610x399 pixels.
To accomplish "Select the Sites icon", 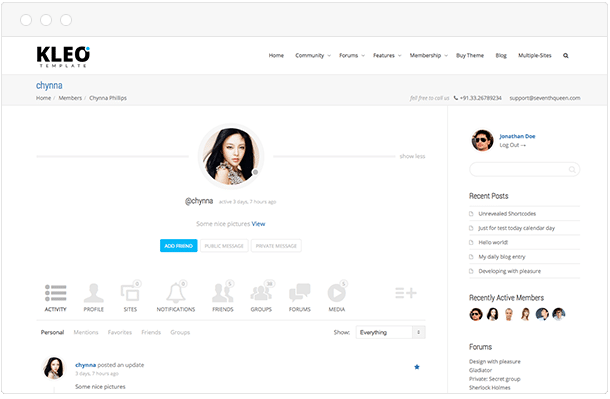I will tap(130, 292).
